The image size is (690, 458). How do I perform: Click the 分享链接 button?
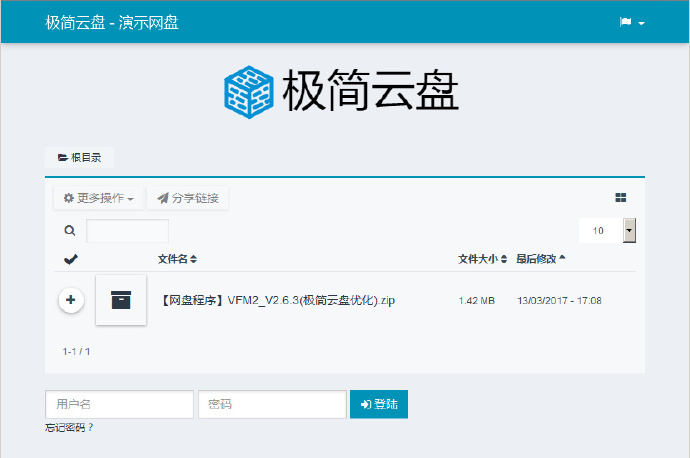(188, 198)
